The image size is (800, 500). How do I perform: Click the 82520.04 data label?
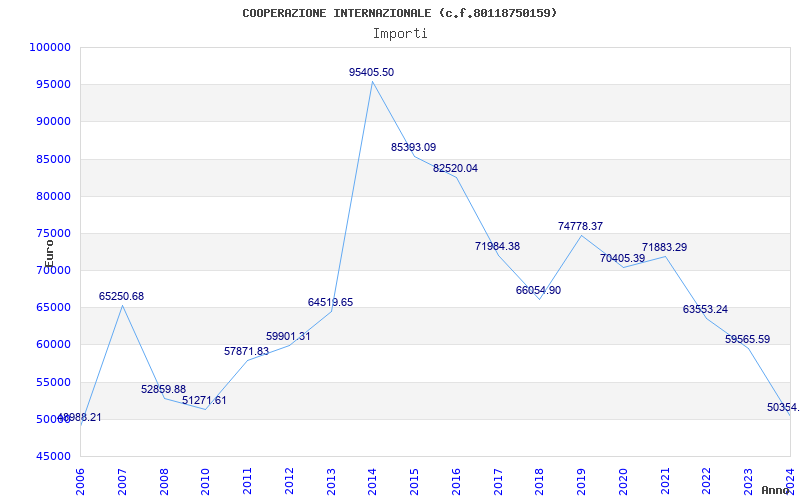[x=455, y=168]
